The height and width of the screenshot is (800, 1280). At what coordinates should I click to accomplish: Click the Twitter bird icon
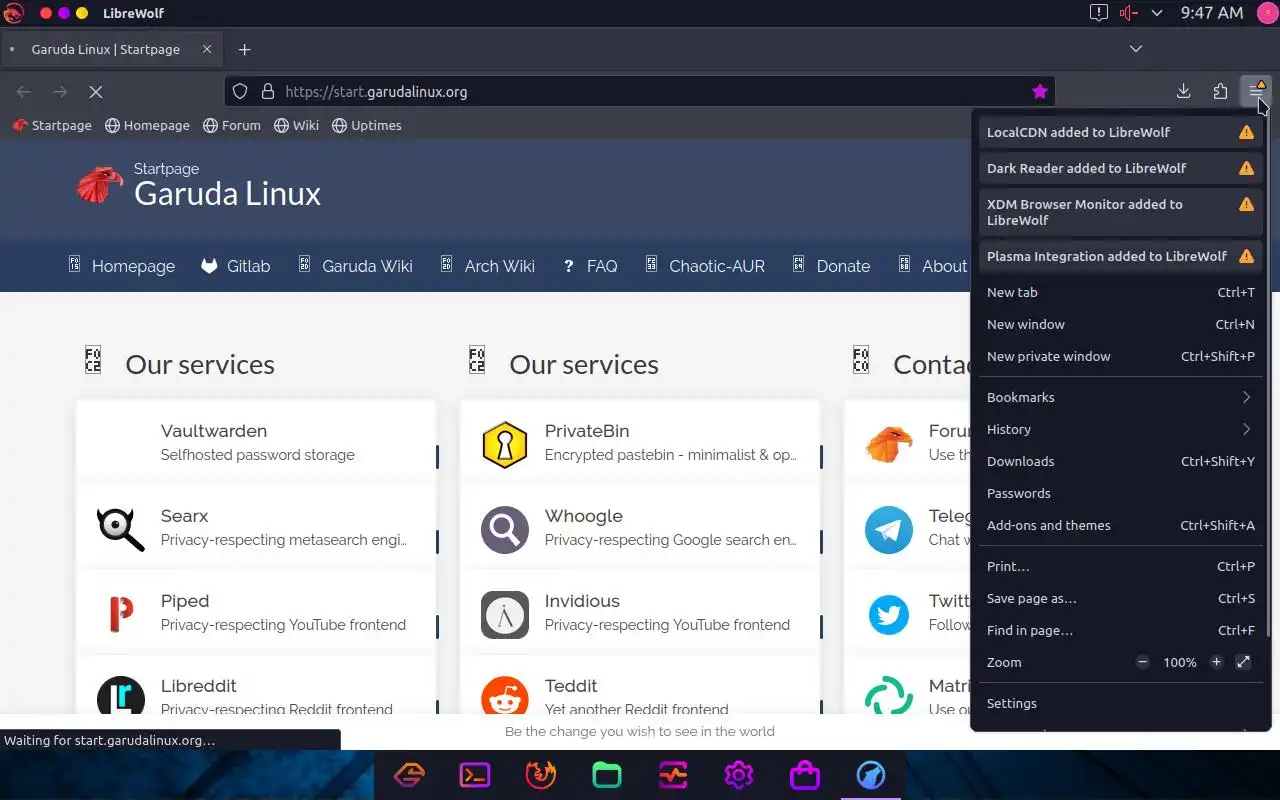click(888, 614)
